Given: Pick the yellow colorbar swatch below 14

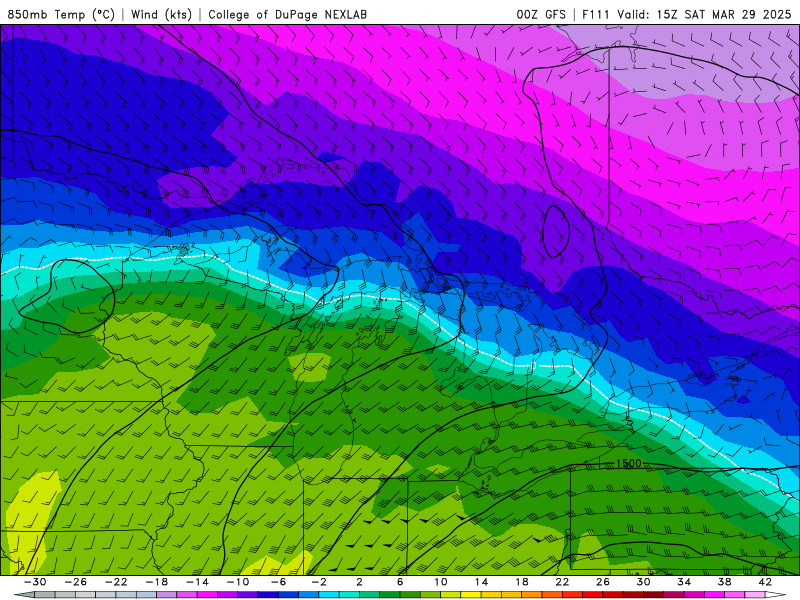Looking at the screenshot, I should [471, 595].
